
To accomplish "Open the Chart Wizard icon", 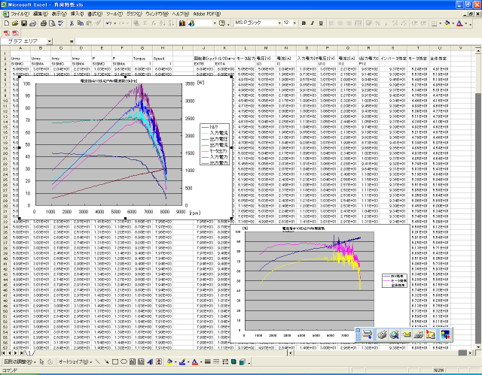I will [182, 23].
